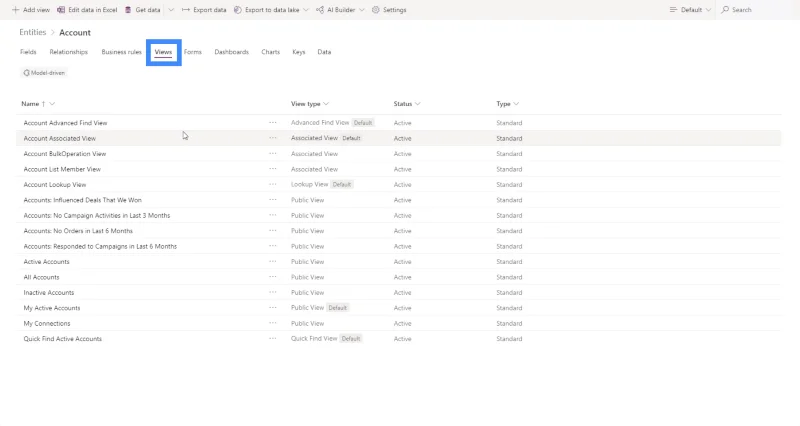Open the Status column filter dropdown
The image size is (800, 426).
click(x=417, y=104)
